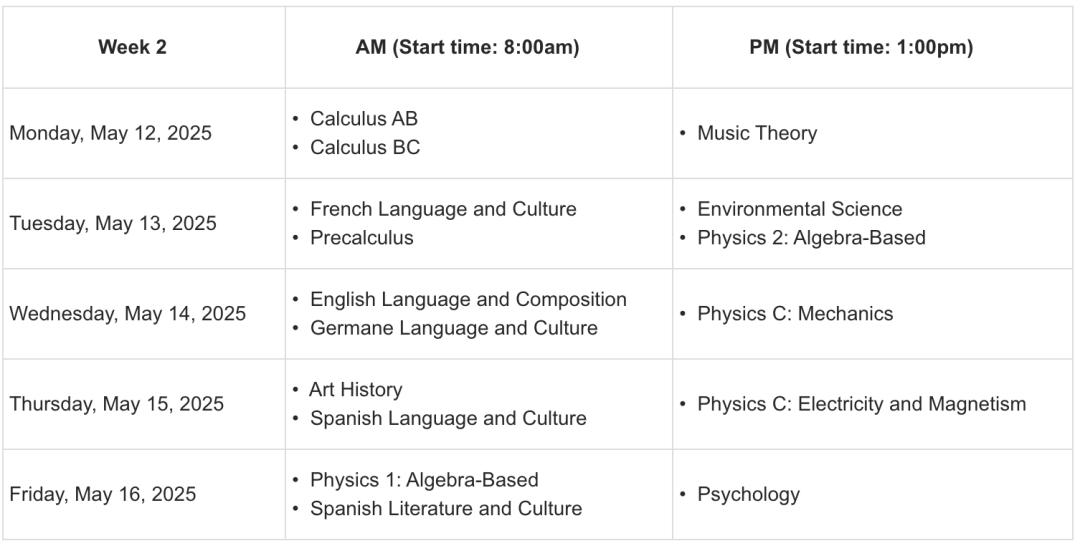This screenshot has width=1080, height=546.
Task: Click English Language and Composition
Action: (468, 299)
